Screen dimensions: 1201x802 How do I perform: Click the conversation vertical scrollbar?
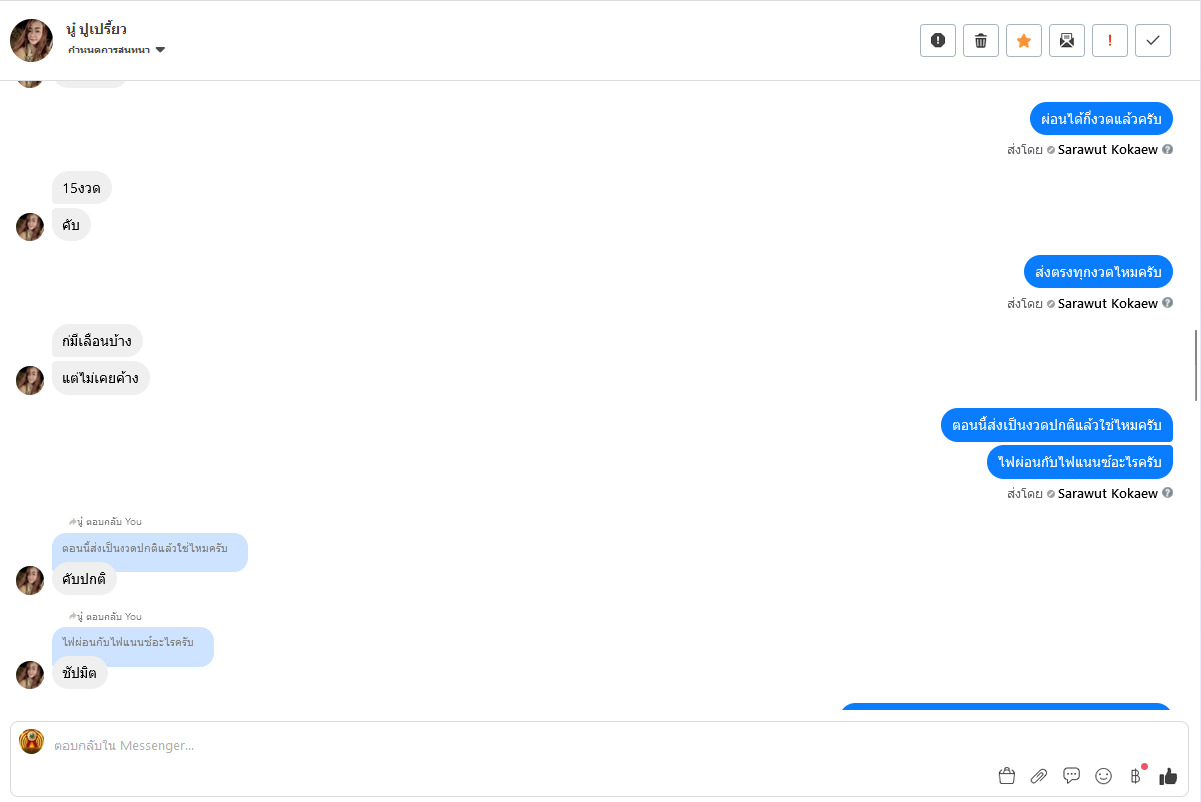pyautogui.click(x=1196, y=364)
